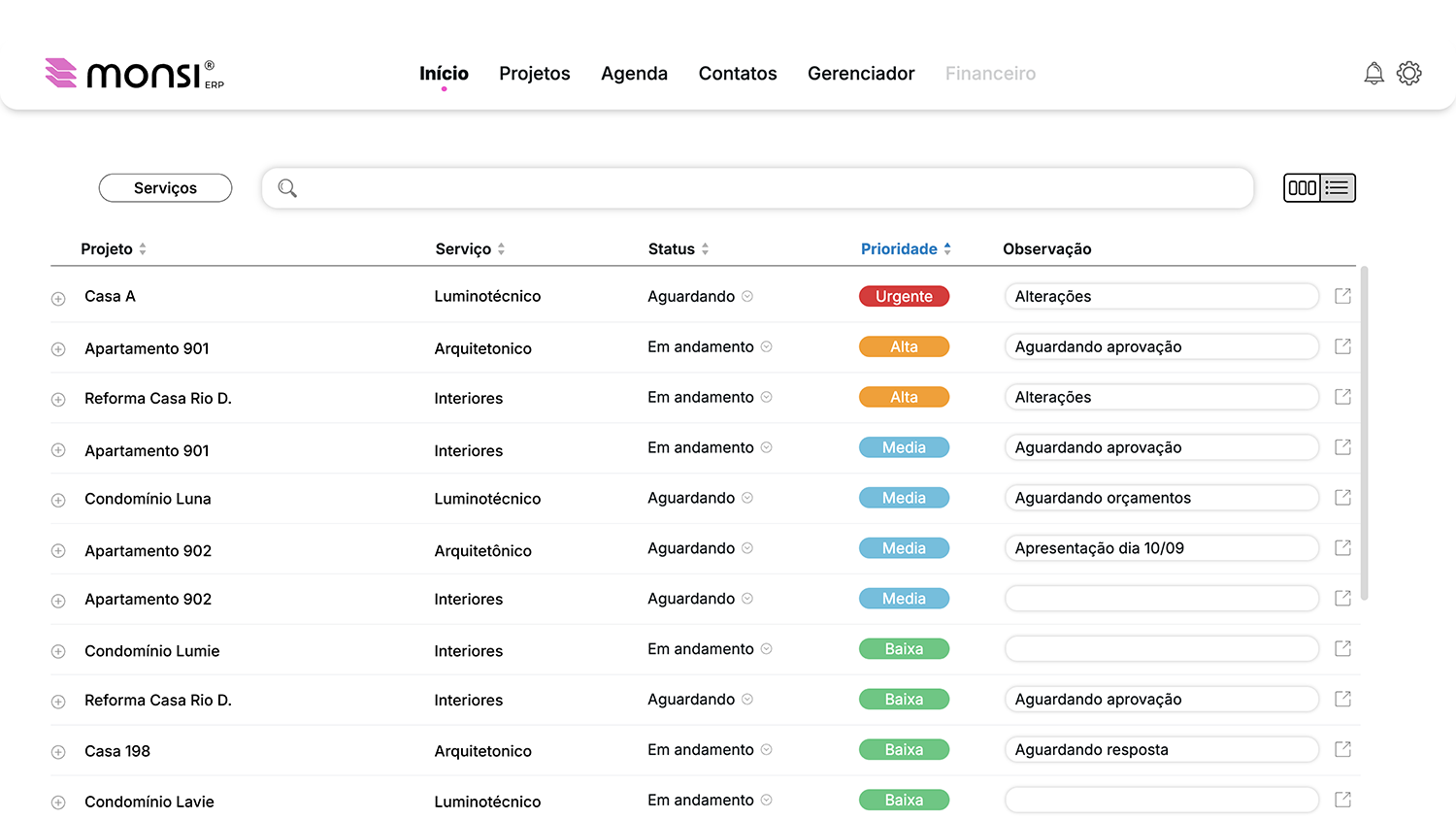
Task: Open the status dropdown for Casa A
Action: tap(747, 297)
